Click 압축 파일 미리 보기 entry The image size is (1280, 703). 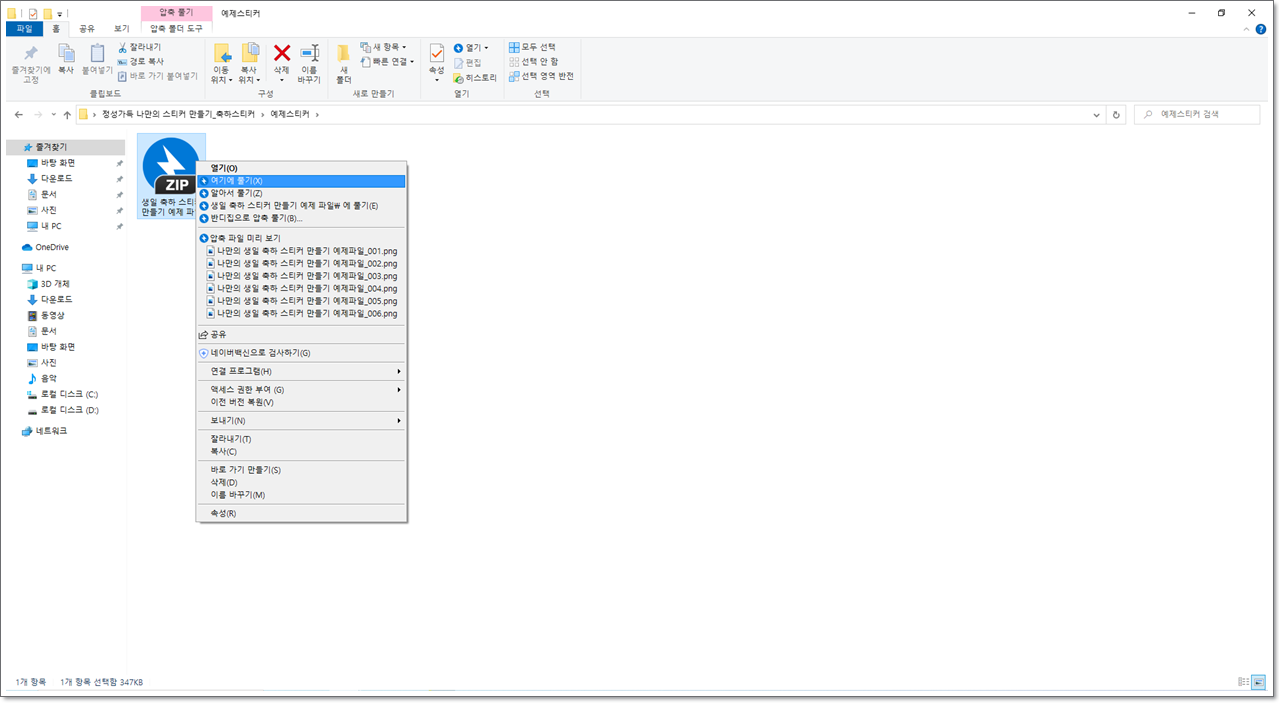point(301,238)
